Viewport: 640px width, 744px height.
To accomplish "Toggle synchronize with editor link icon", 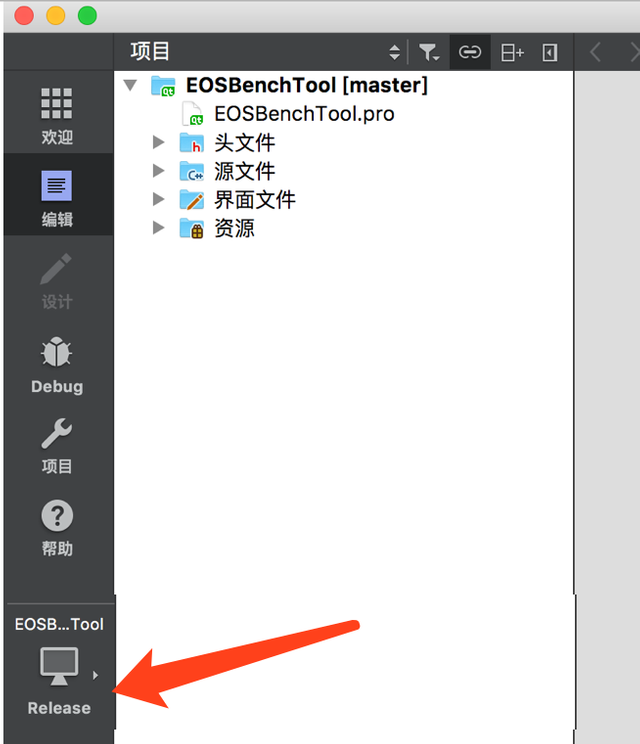I will (x=470, y=52).
